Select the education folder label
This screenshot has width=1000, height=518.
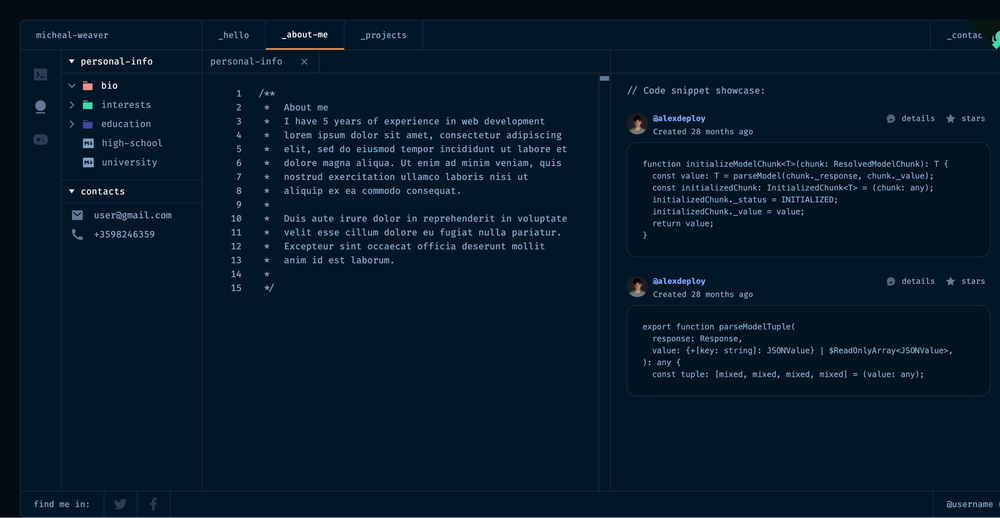coord(126,124)
